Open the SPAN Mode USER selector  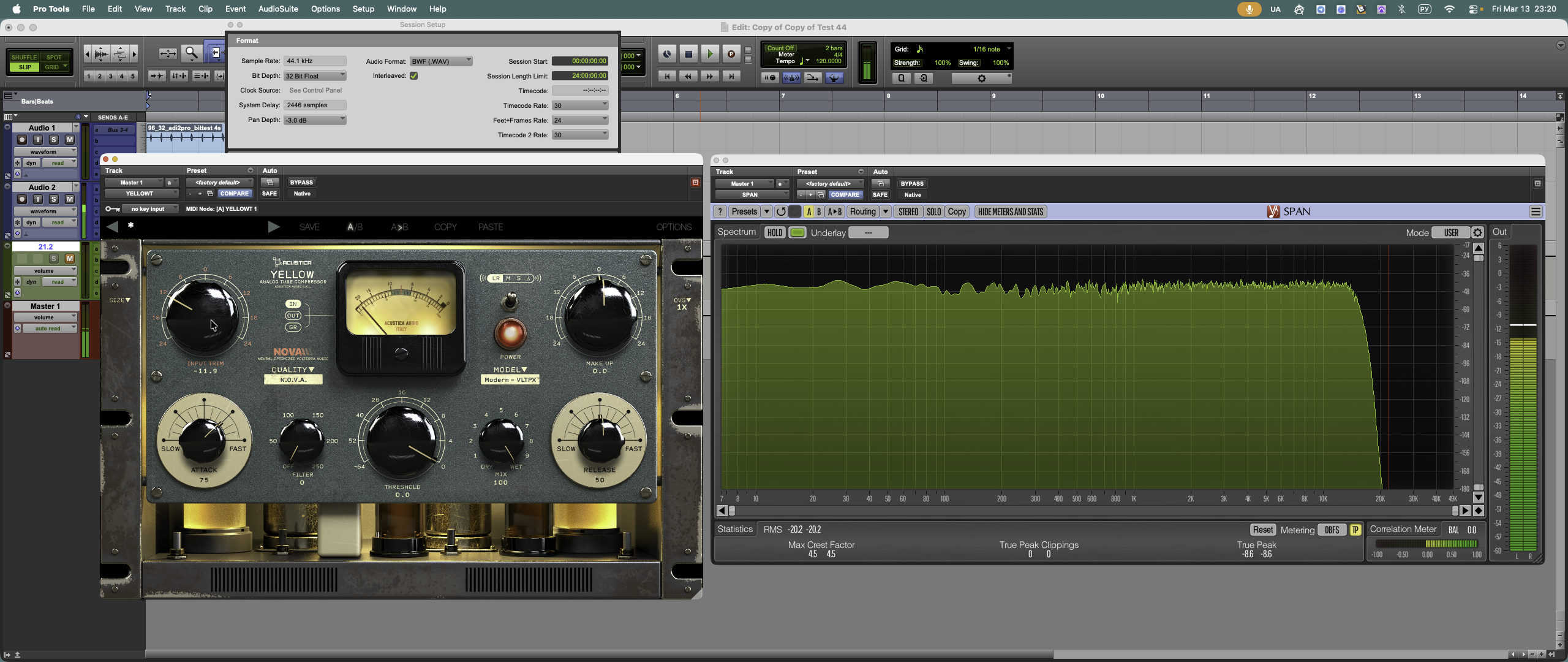(x=1450, y=233)
